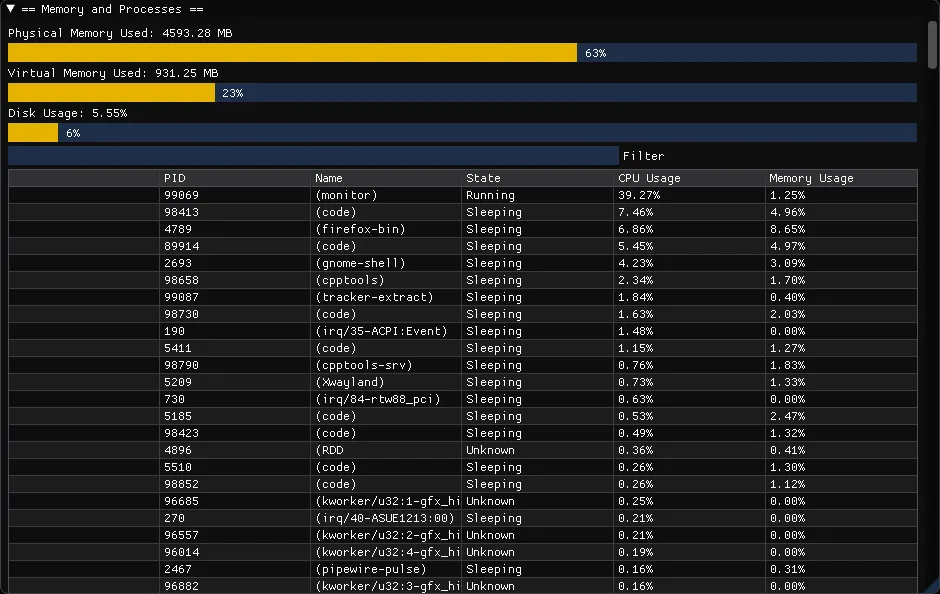Click the Running state cell
The image size is (940, 594).
(490, 195)
